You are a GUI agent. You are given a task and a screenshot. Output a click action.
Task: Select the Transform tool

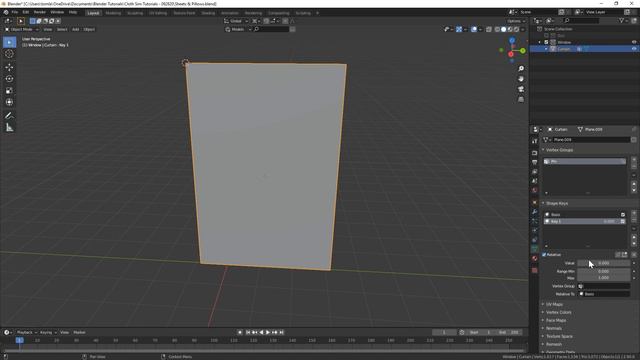tap(9, 102)
